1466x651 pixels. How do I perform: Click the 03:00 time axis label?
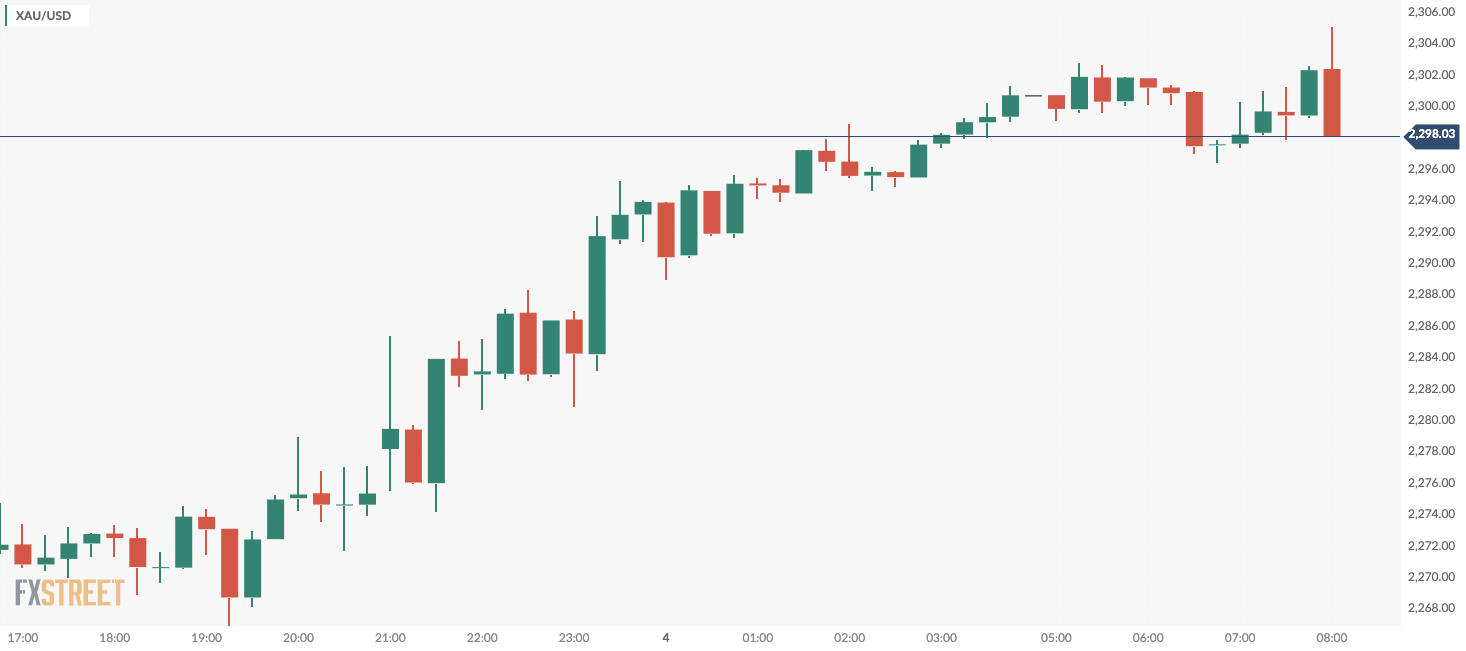(x=941, y=638)
